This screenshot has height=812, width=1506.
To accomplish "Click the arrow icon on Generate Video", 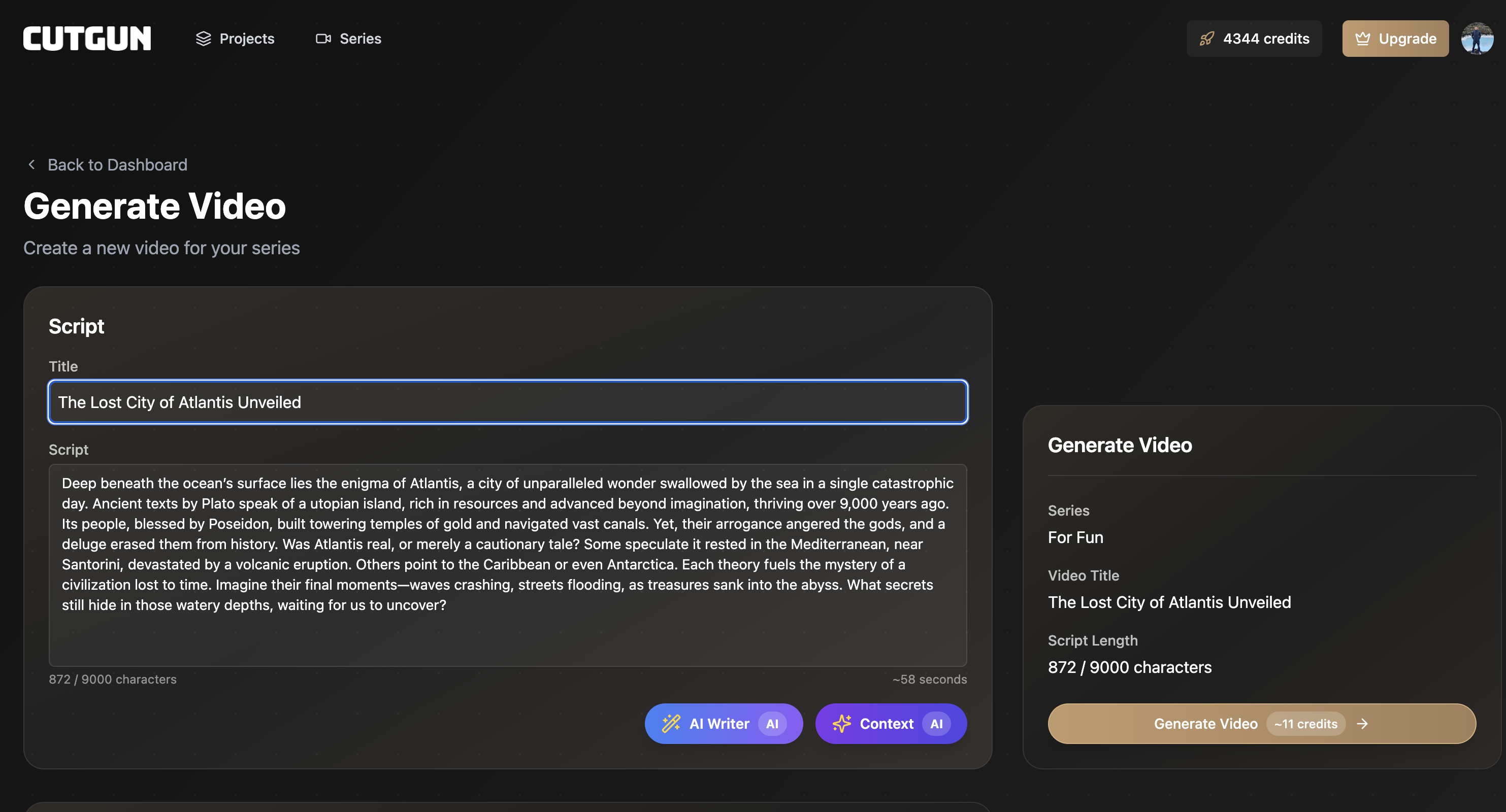I will (x=1362, y=723).
